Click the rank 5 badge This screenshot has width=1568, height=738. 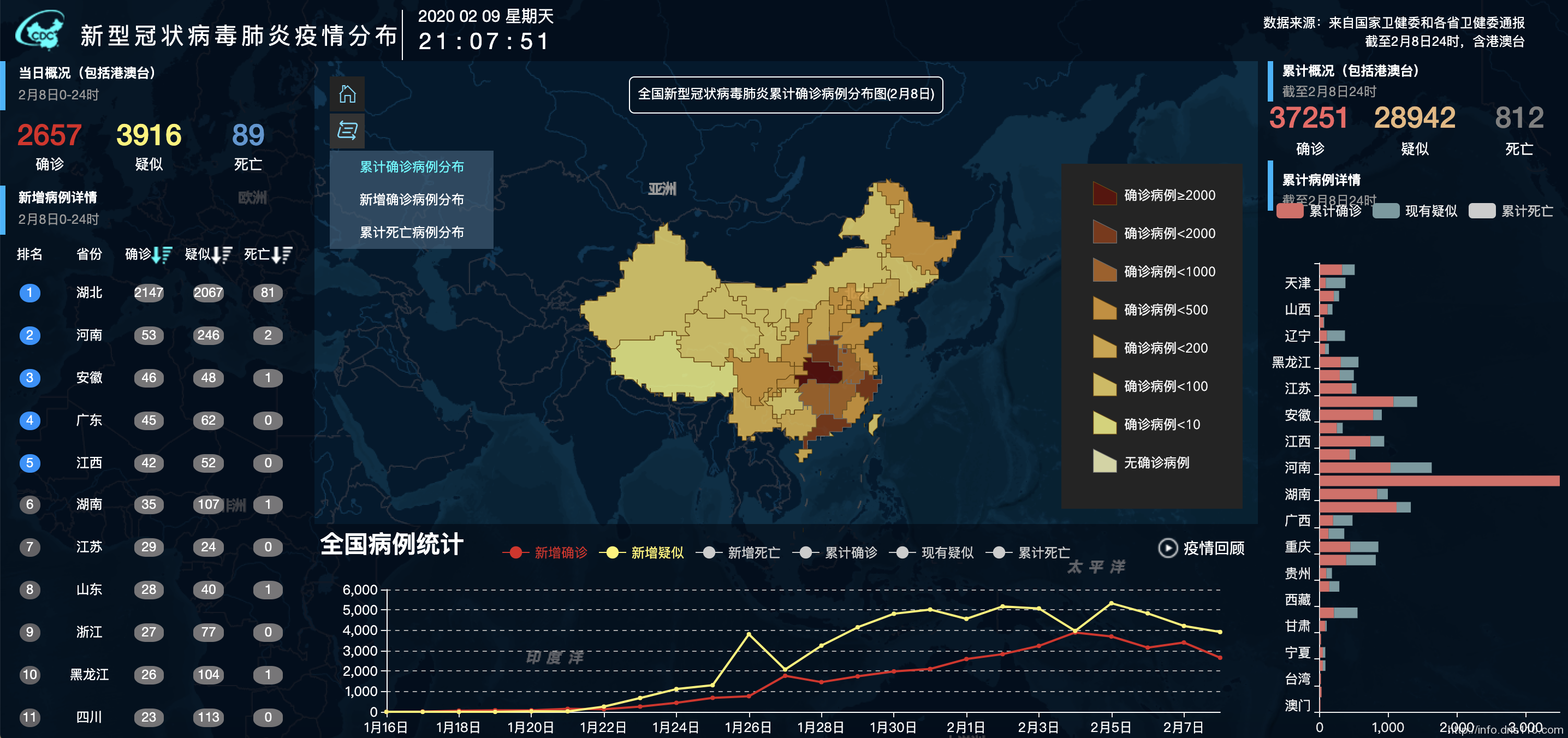(x=30, y=463)
